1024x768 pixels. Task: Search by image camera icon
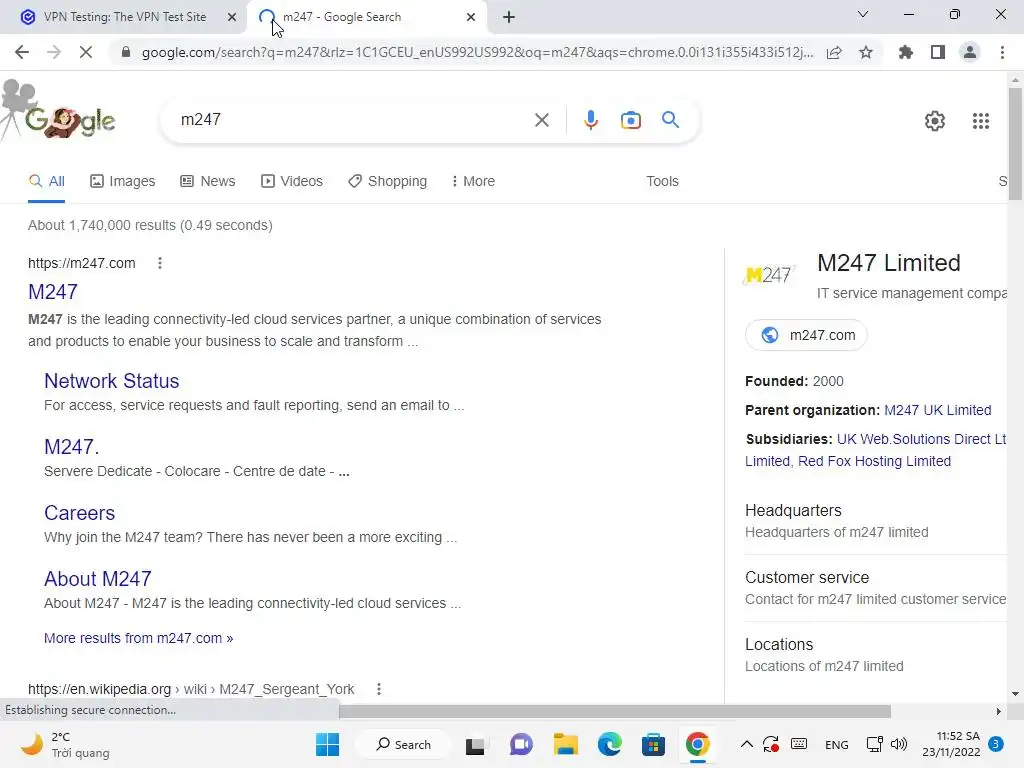click(x=630, y=120)
